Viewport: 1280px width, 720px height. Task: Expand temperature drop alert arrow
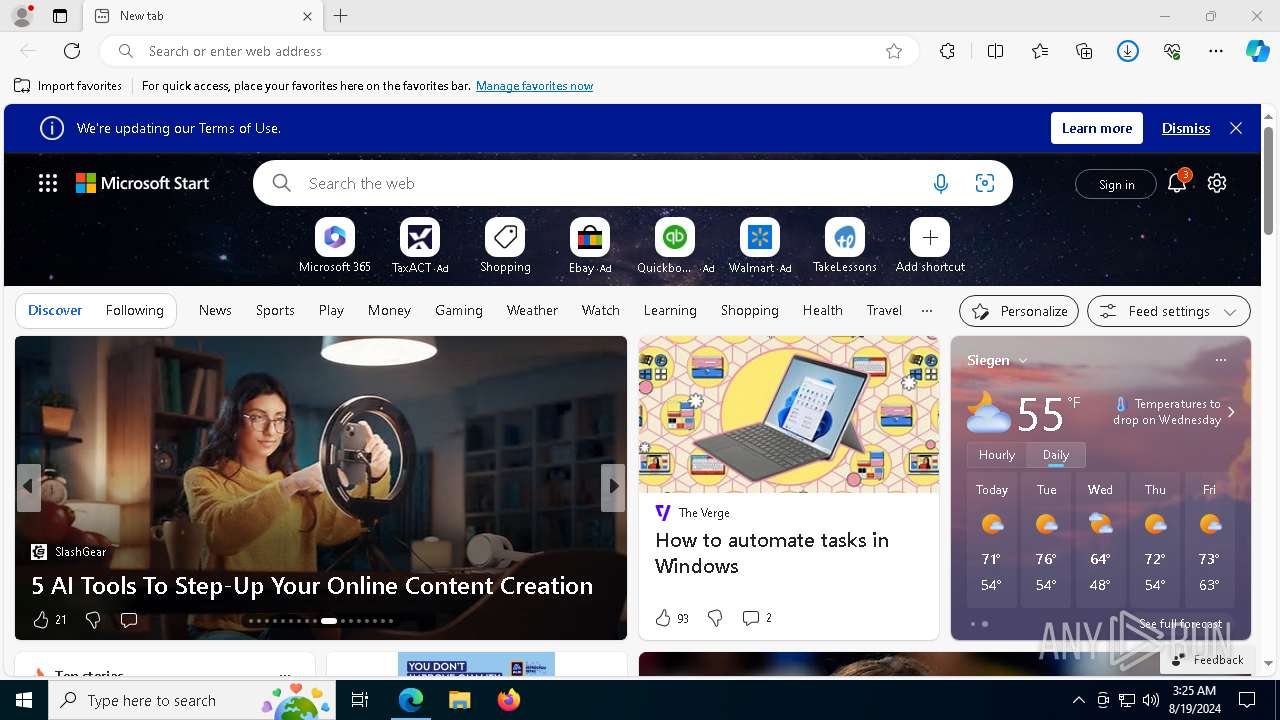(1231, 412)
